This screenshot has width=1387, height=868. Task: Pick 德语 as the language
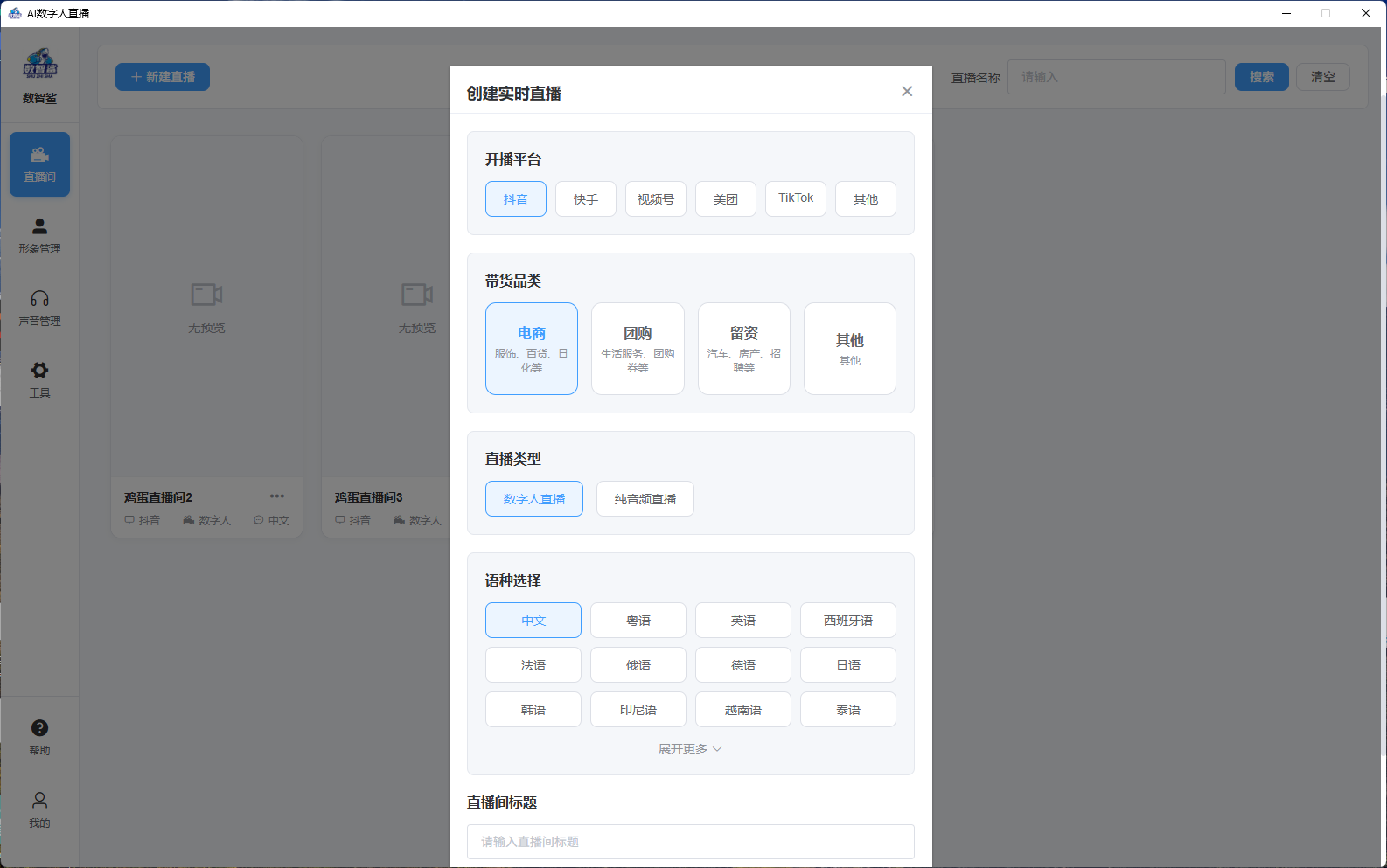pyautogui.click(x=743, y=664)
